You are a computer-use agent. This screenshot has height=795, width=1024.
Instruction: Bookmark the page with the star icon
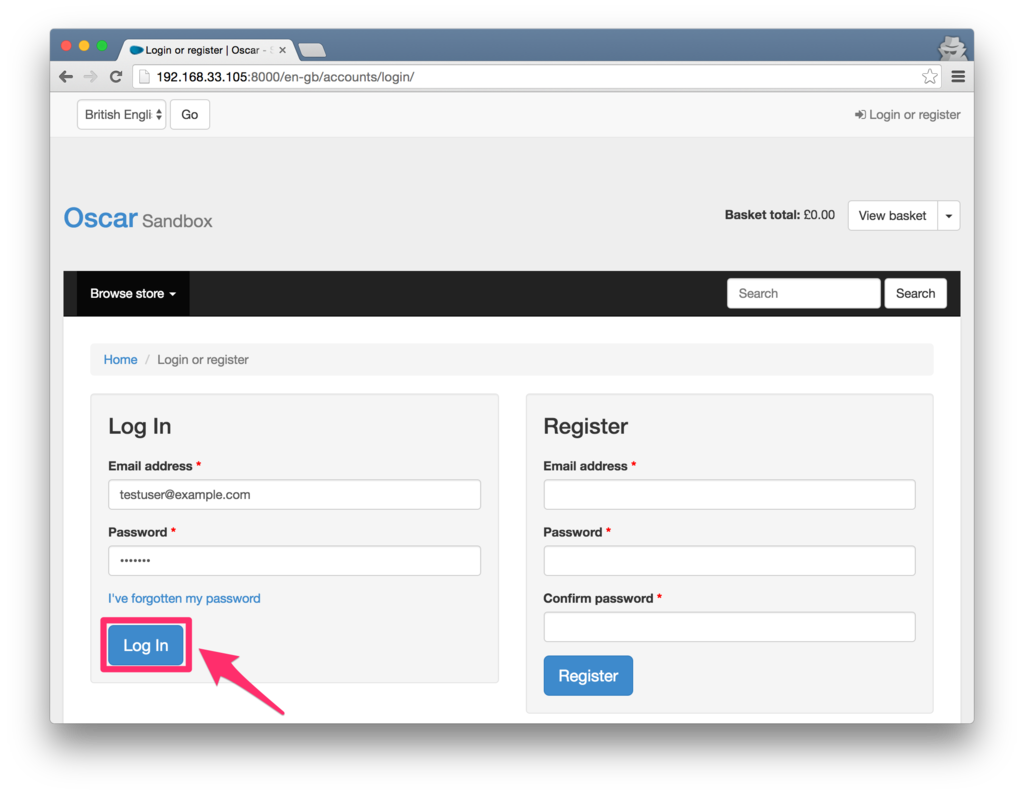[929, 76]
